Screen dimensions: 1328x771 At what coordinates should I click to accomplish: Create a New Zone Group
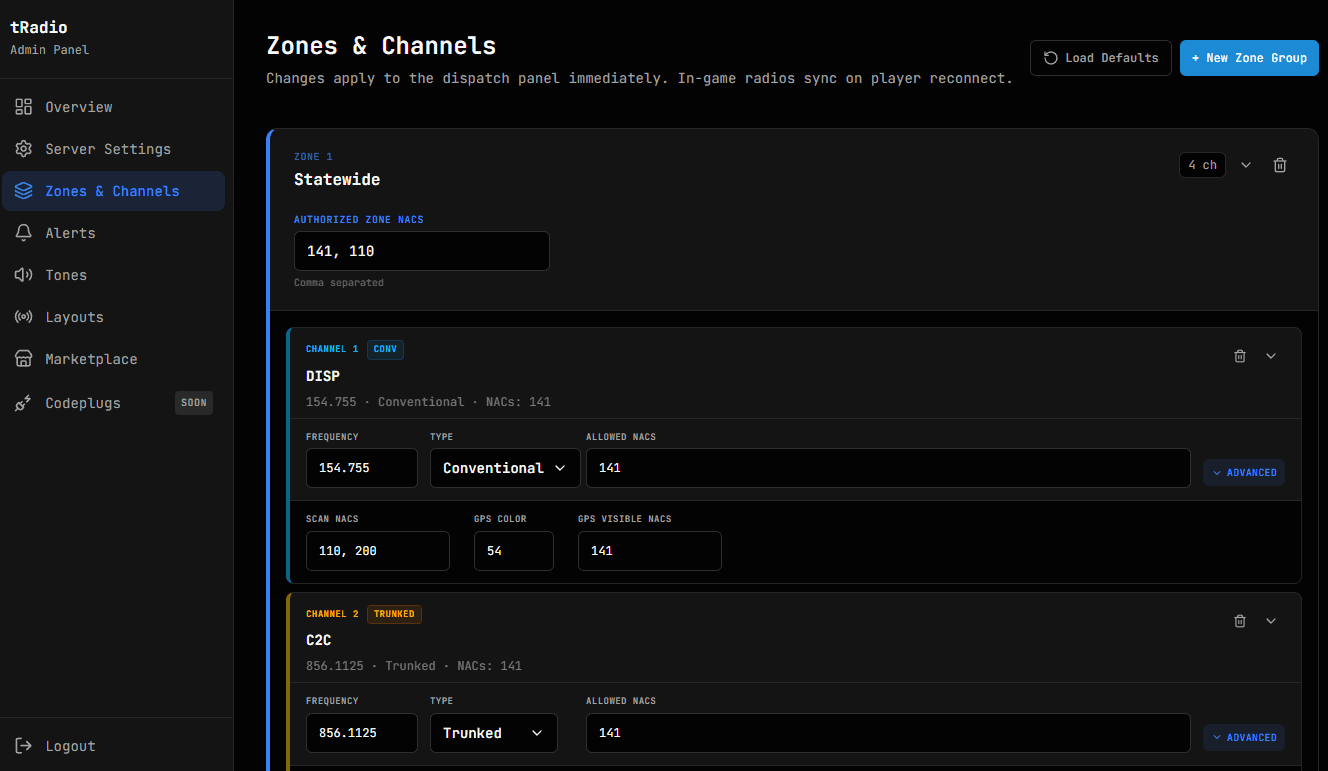[1249, 58]
